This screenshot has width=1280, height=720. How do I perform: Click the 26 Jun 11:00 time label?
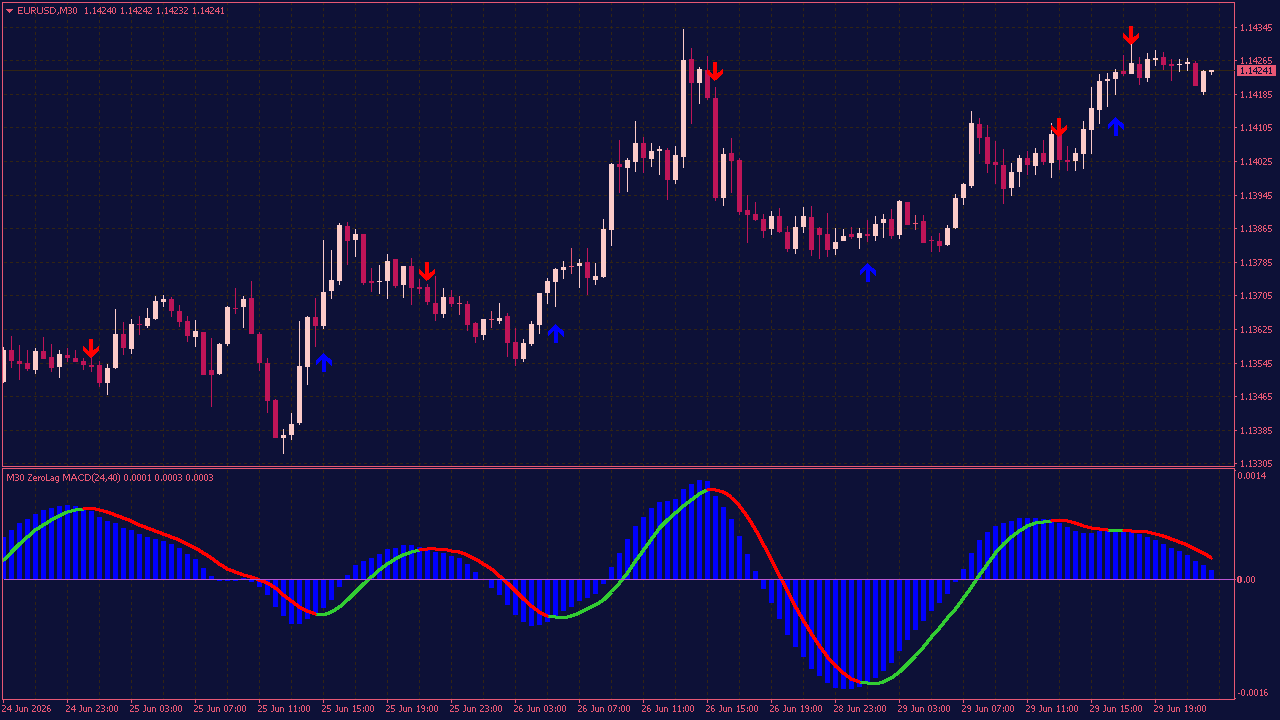click(x=669, y=709)
